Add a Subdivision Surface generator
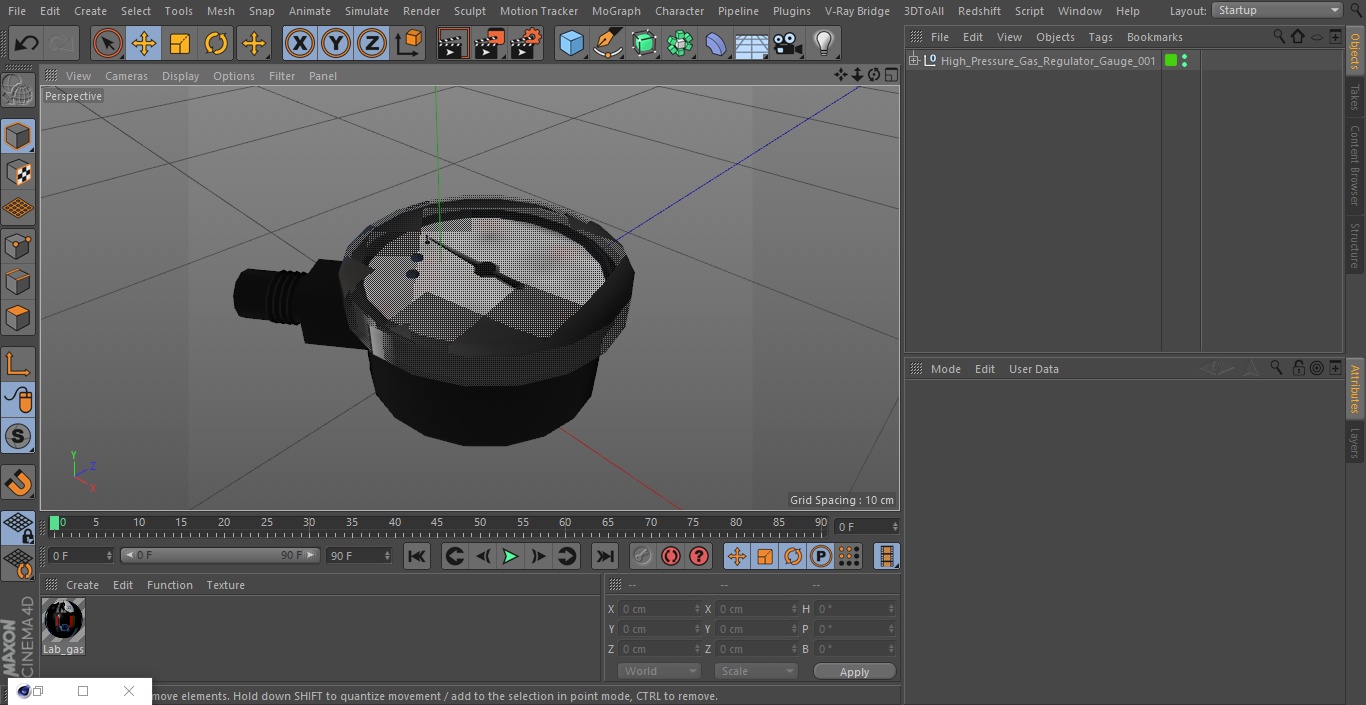Image resolution: width=1366 pixels, height=705 pixels. click(644, 43)
